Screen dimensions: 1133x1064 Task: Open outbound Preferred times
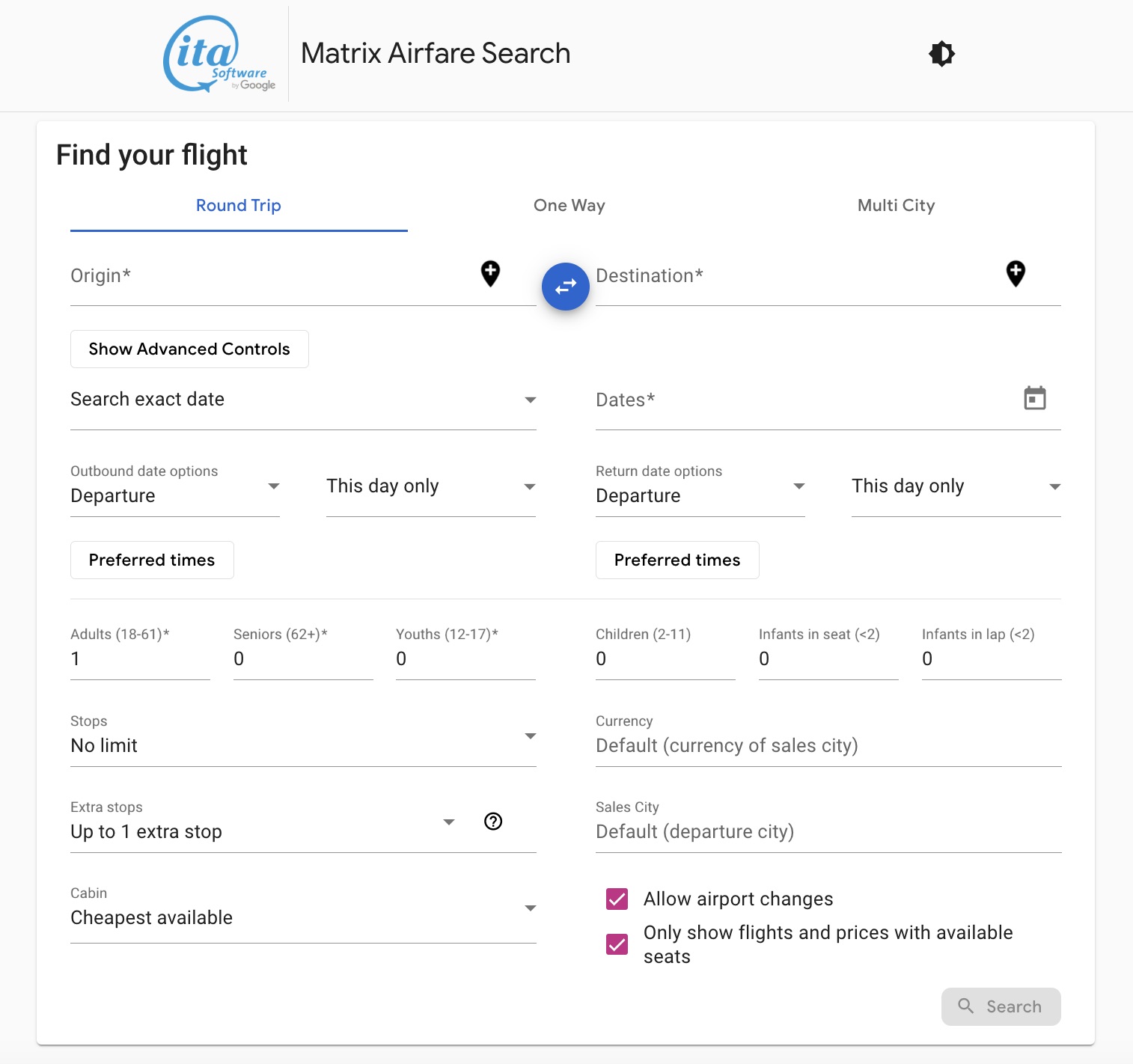pos(152,560)
